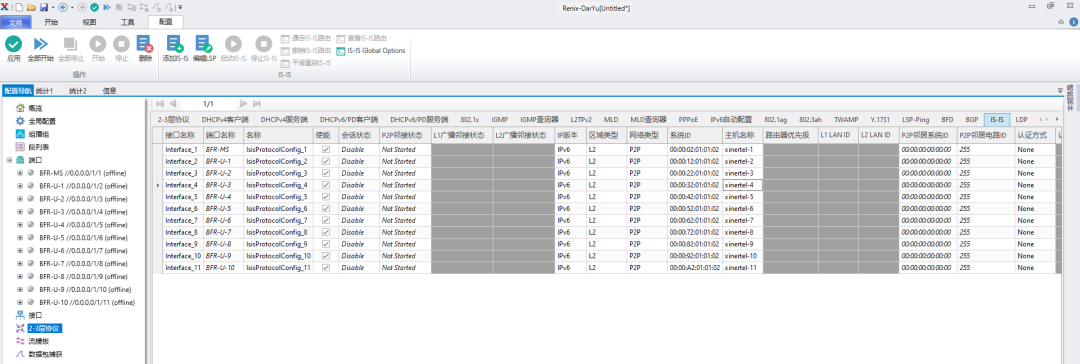This screenshot has height=364, width=1080.
Task: Toggle enable checkbox for IsisProtocolConfig_8
Action: click(326, 232)
